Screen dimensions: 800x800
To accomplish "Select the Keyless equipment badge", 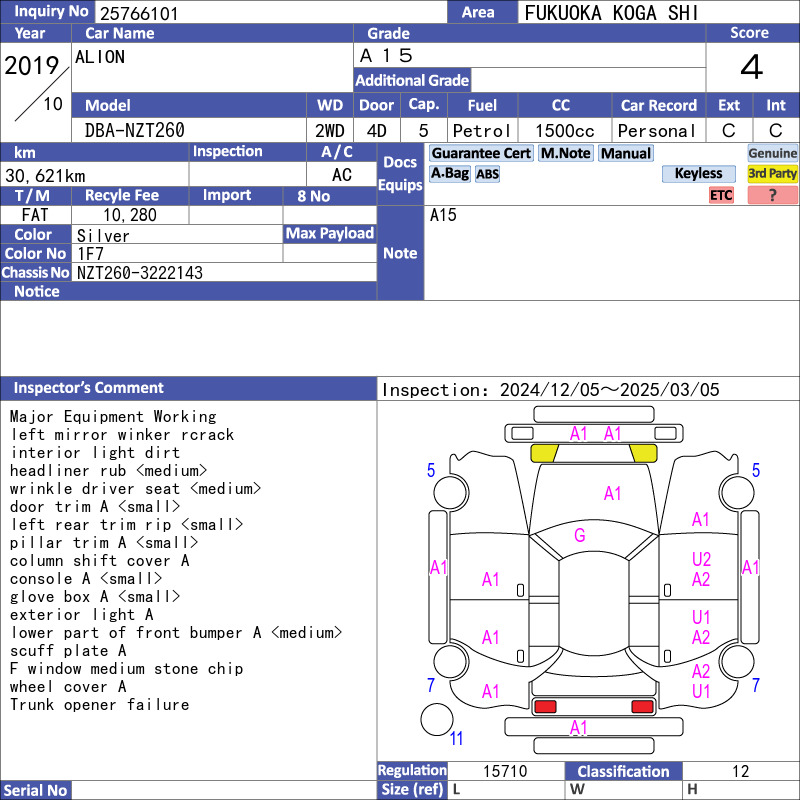I will [698, 174].
